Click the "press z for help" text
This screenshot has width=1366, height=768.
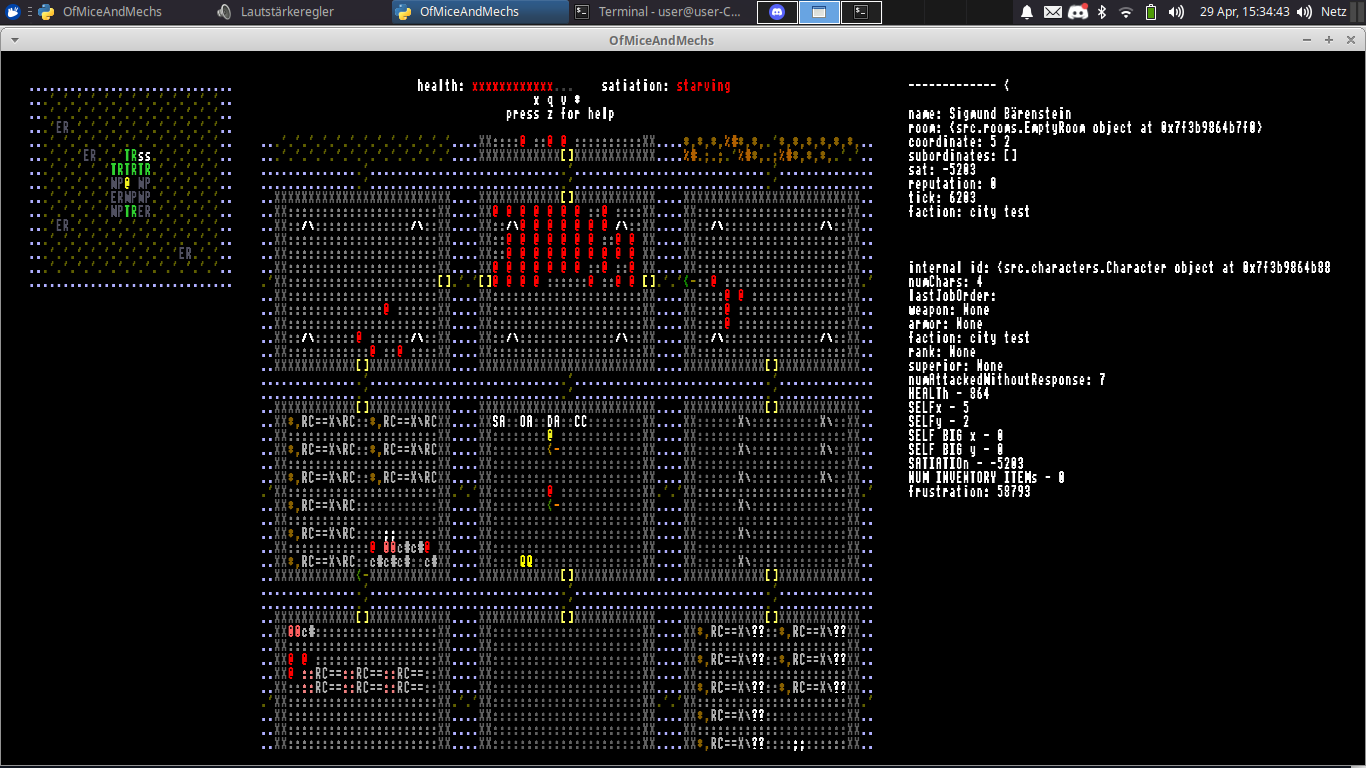pos(560,114)
